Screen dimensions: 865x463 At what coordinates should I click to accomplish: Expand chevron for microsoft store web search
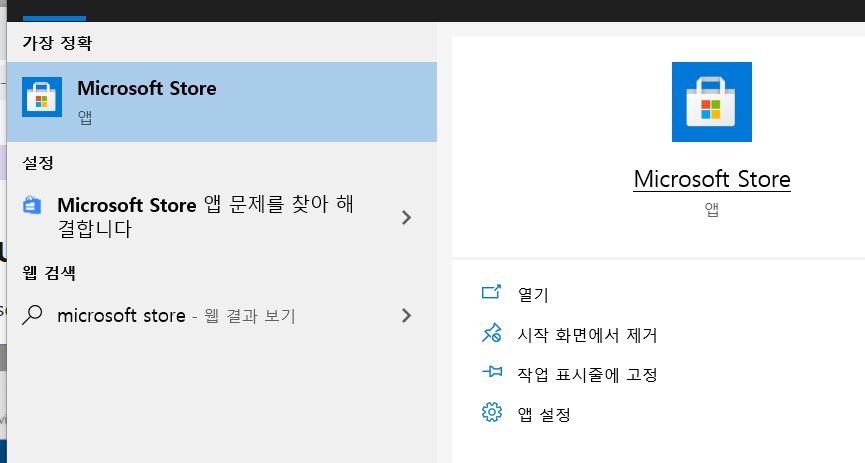(407, 316)
